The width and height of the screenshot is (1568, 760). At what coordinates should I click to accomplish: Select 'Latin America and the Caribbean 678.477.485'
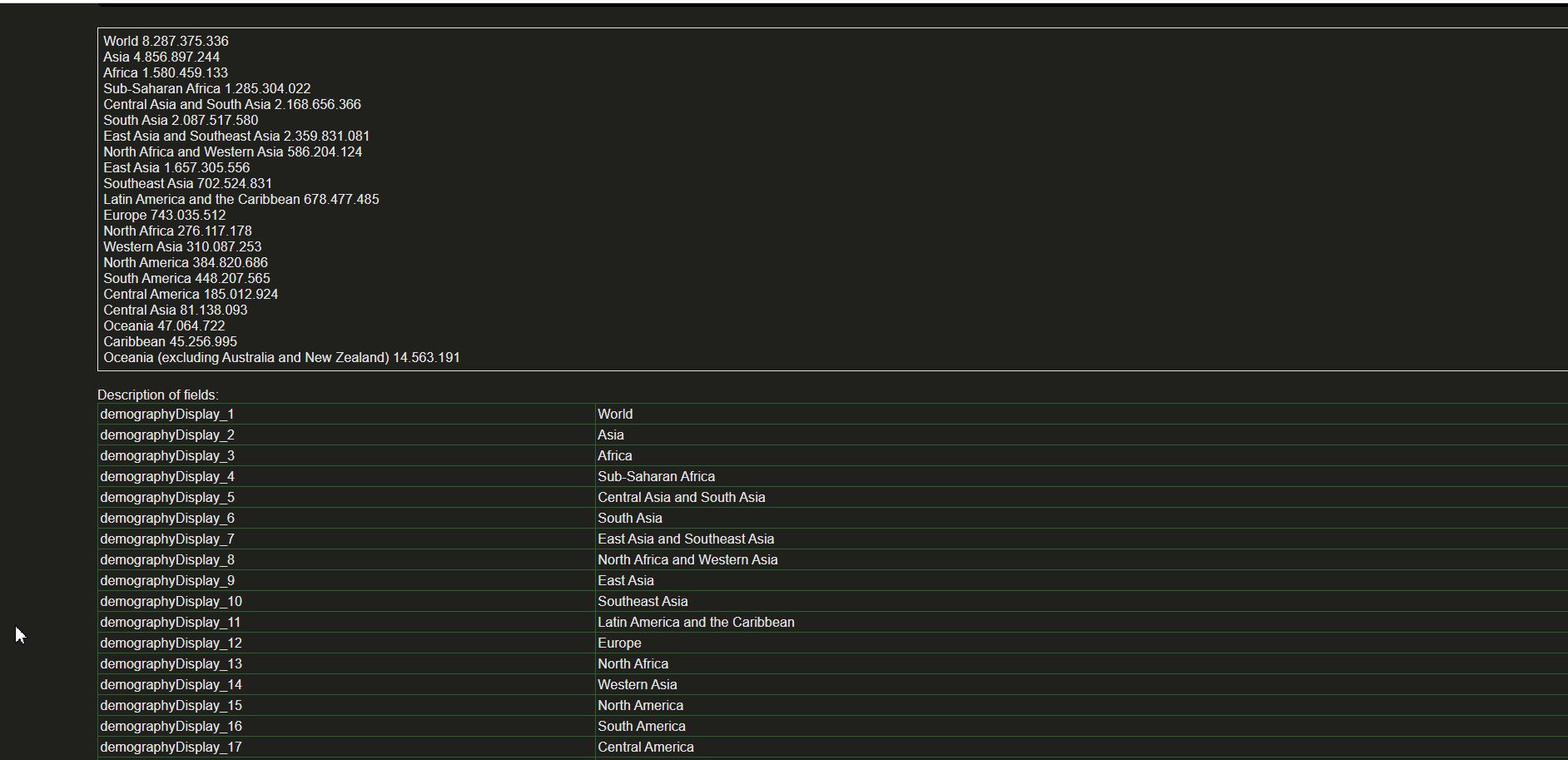coord(241,199)
